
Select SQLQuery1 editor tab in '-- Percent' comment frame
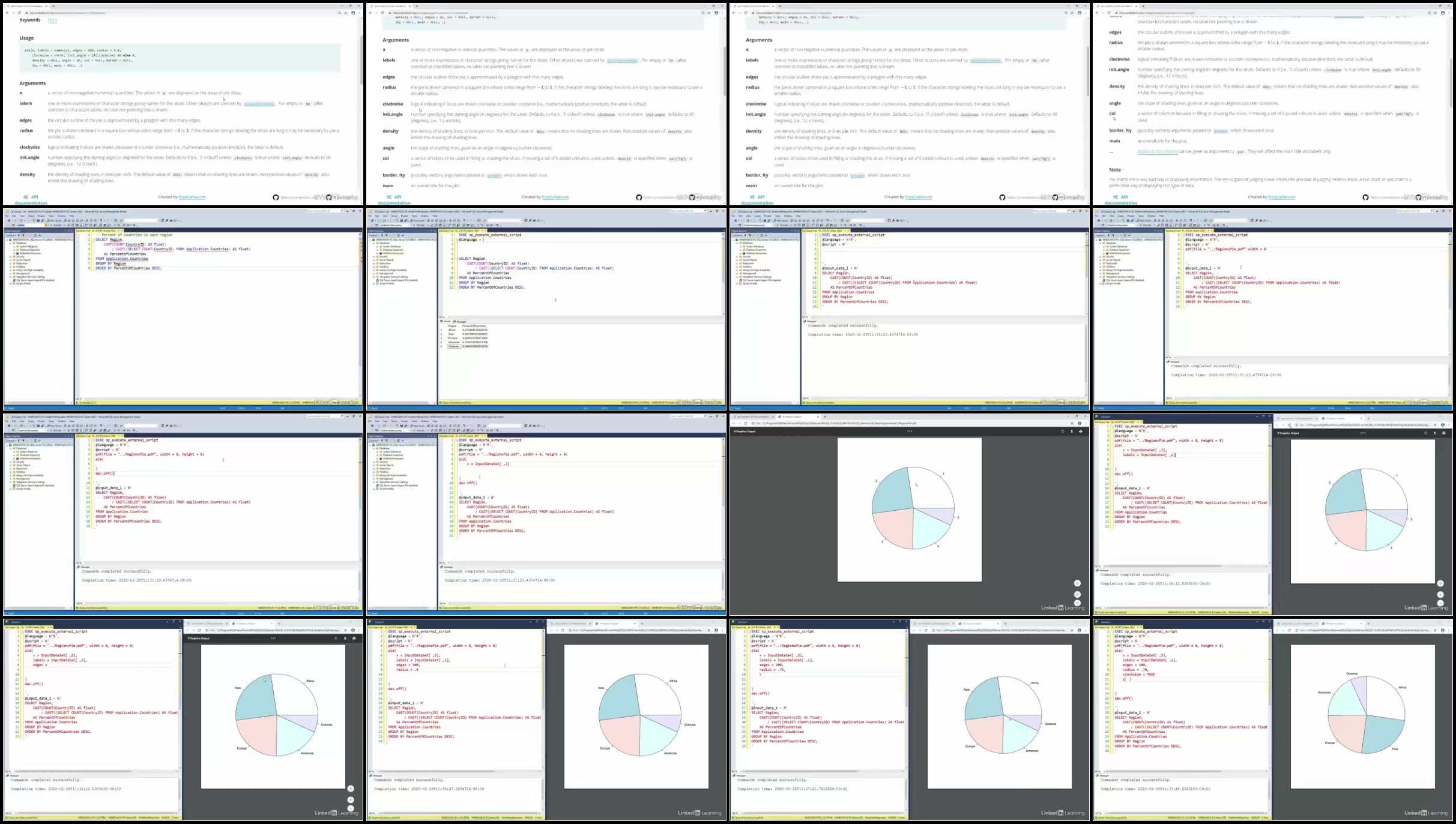point(98,230)
